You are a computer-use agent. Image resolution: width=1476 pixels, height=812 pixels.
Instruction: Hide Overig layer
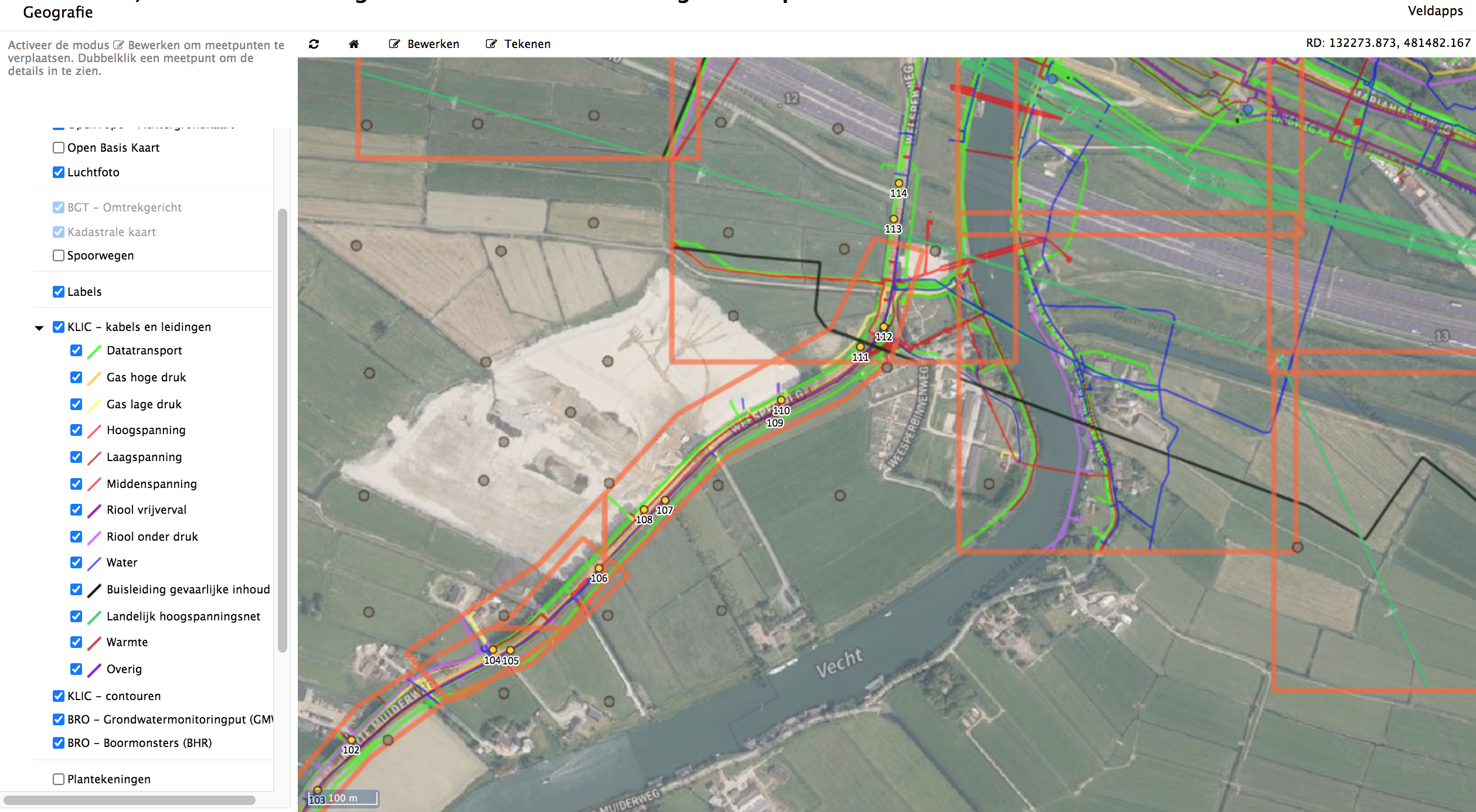(x=76, y=669)
